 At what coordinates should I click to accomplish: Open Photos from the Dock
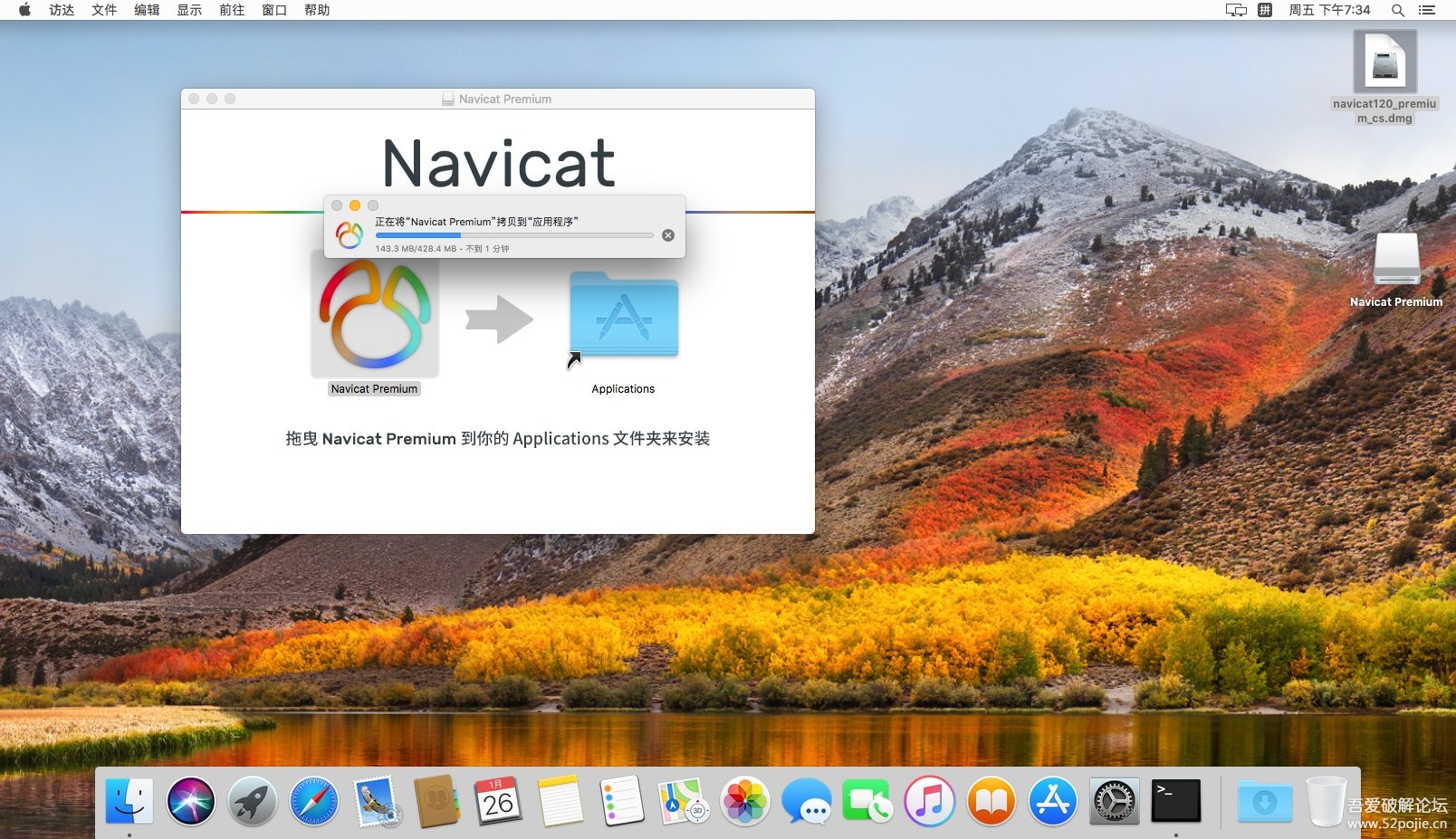(745, 801)
